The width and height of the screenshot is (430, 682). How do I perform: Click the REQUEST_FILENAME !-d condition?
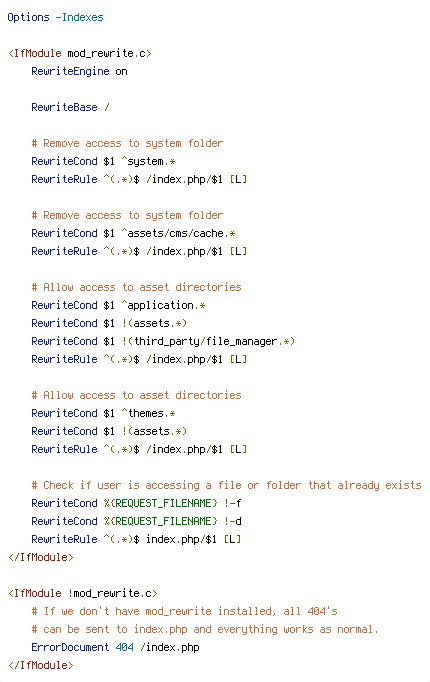click(x=136, y=521)
